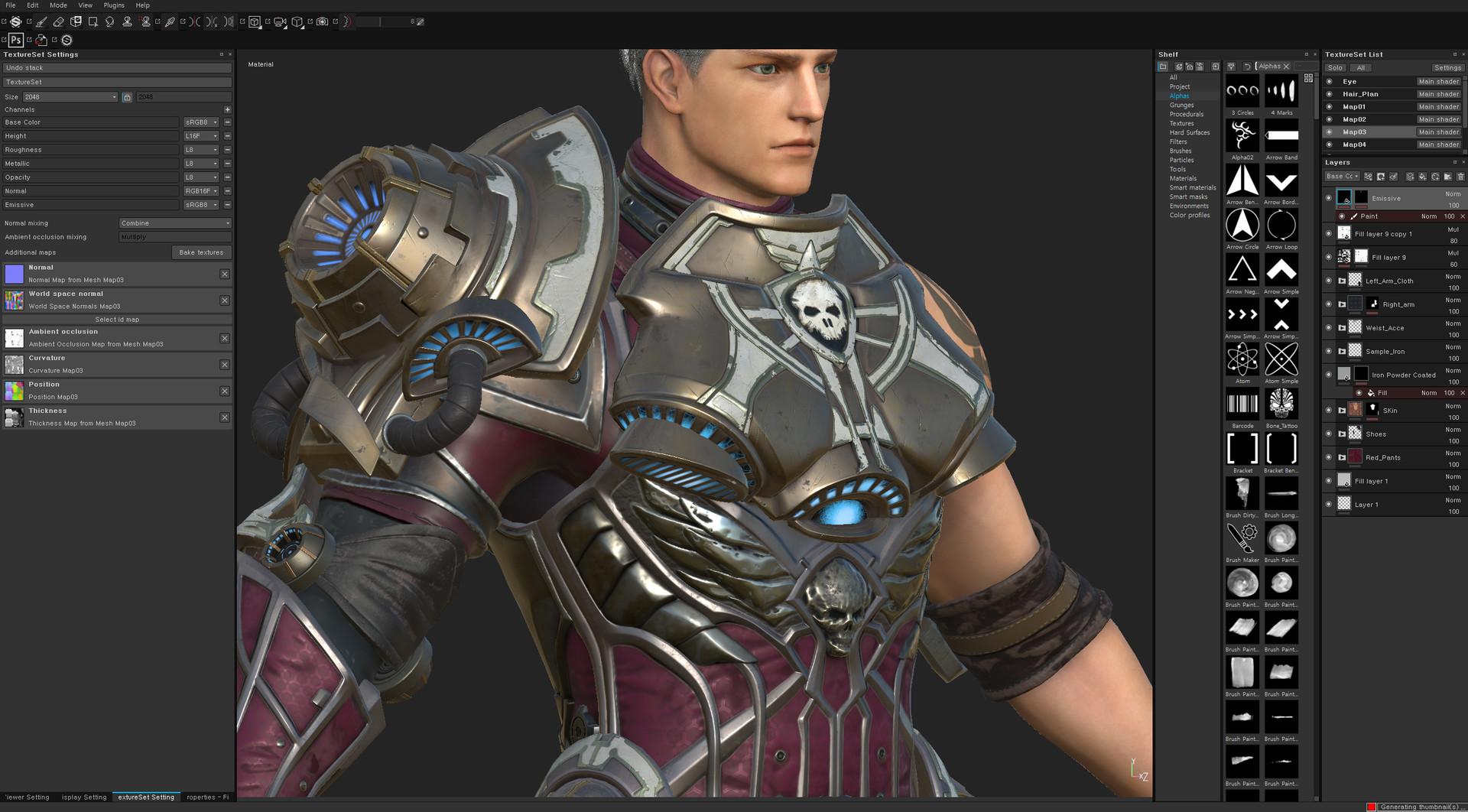
Task: Expand the Left_Arm_Cloth folder
Action: (x=1342, y=281)
